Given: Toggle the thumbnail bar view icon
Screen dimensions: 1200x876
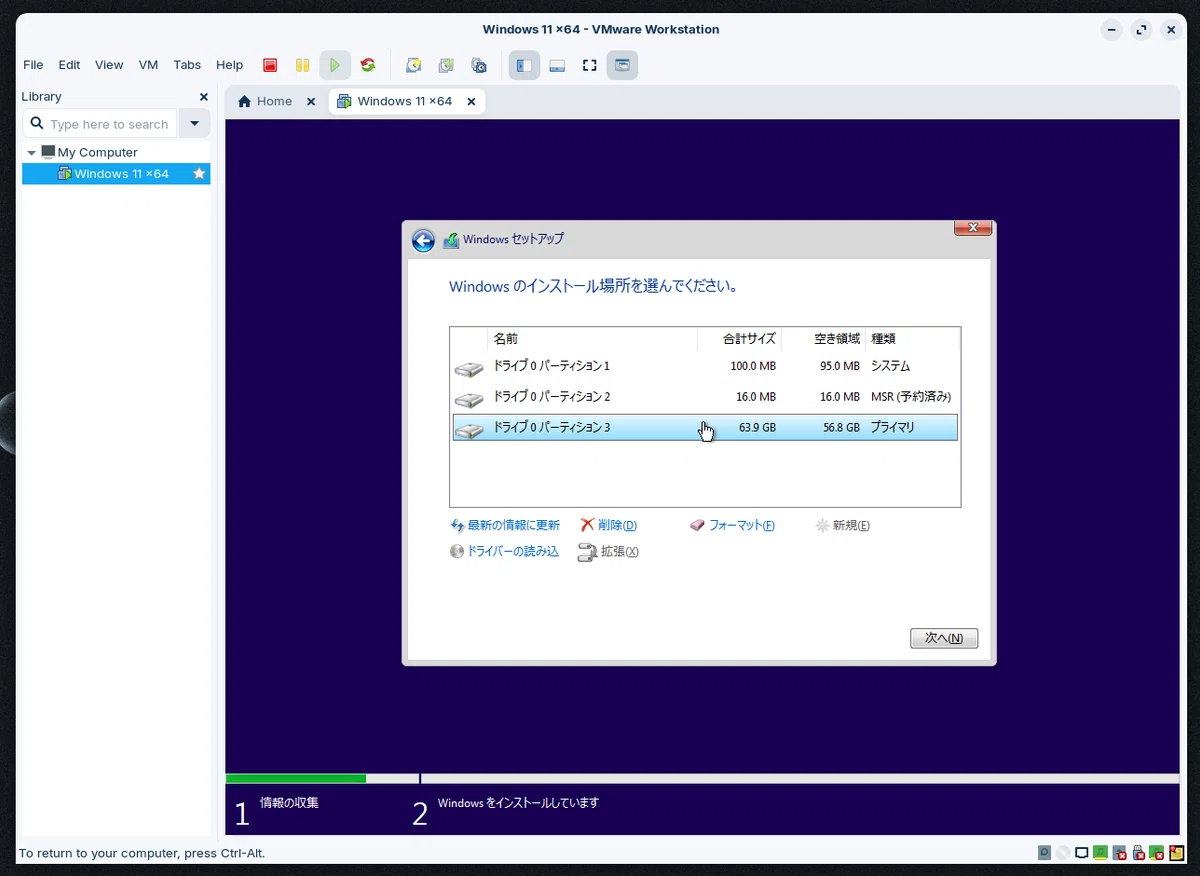Looking at the screenshot, I should click(557, 65).
